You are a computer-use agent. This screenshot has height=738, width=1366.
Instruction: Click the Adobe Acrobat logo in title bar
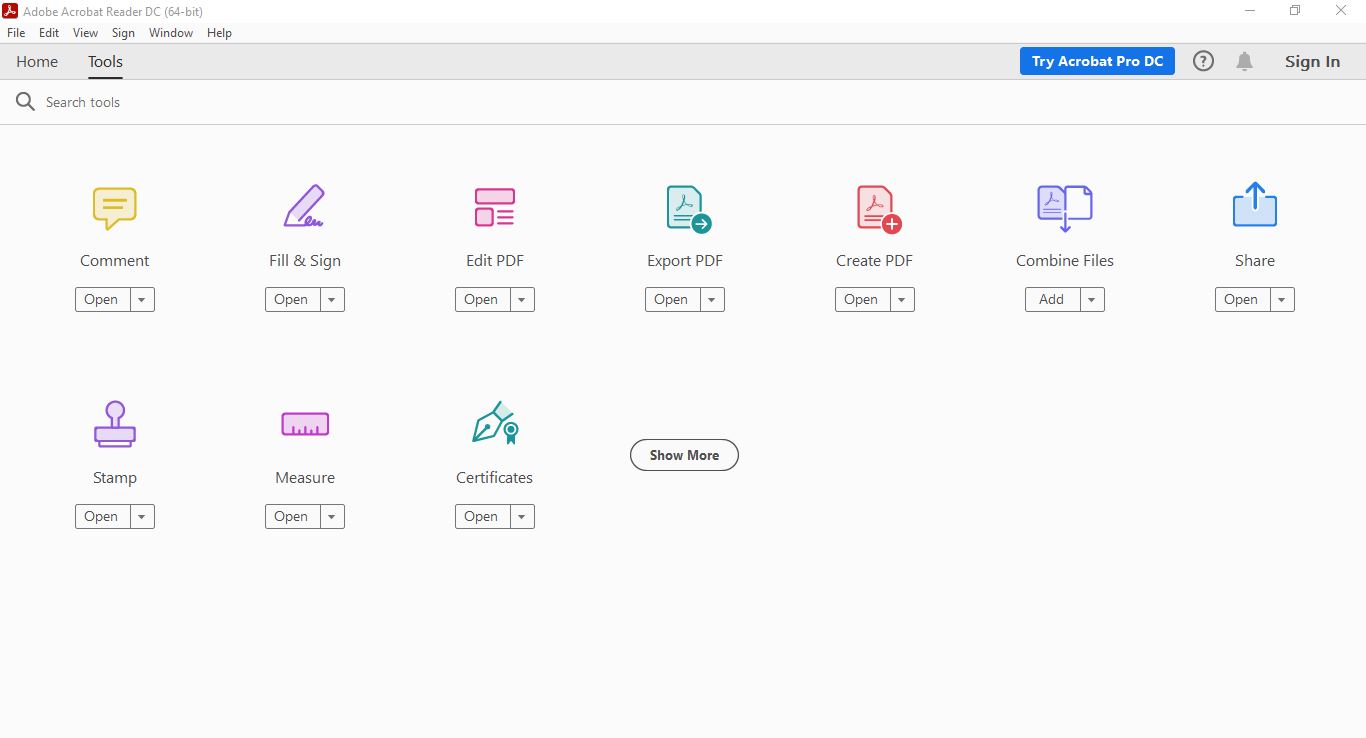point(10,11)
